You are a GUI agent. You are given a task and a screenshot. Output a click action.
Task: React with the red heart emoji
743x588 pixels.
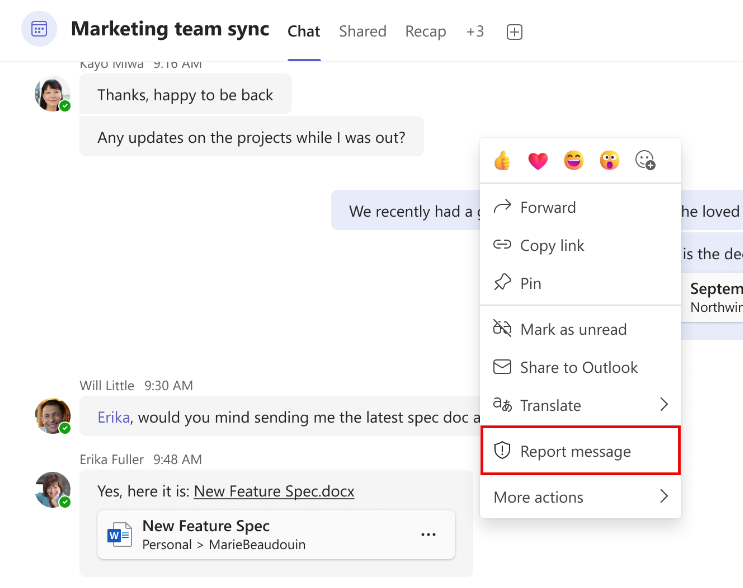[538, 160]
